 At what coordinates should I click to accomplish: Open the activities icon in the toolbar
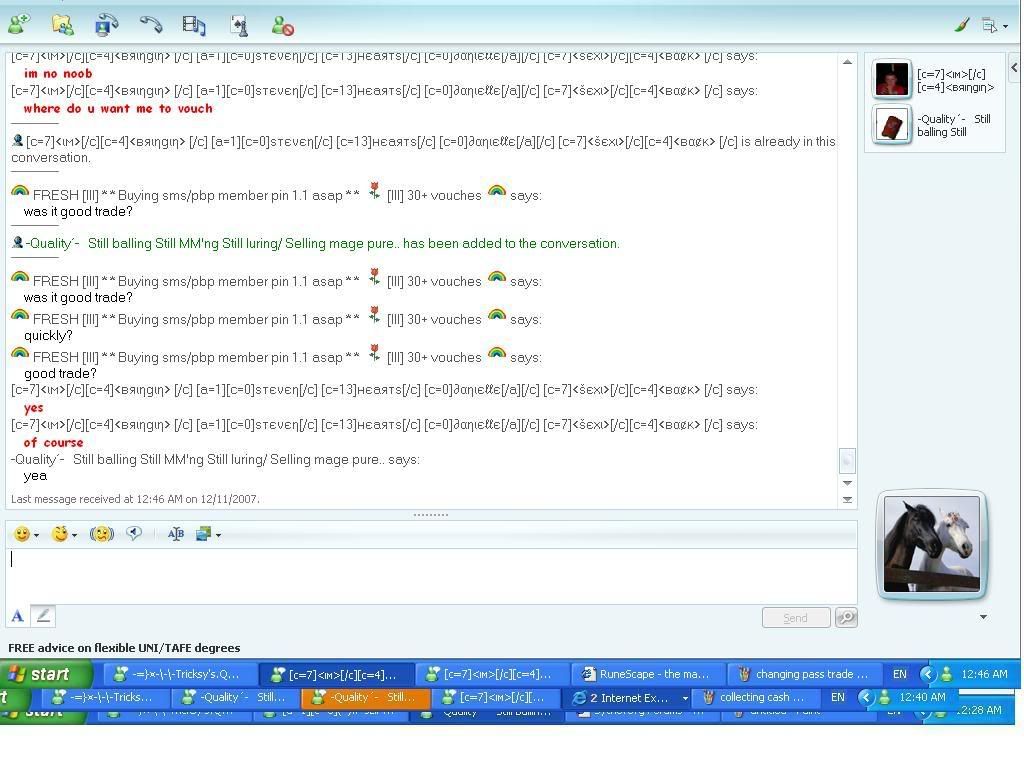click(194, 25)
